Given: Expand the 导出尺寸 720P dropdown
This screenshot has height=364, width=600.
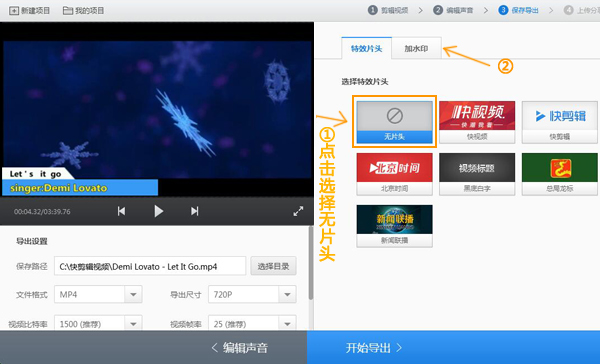Looking at the screenshot, I should coord(287,294).
